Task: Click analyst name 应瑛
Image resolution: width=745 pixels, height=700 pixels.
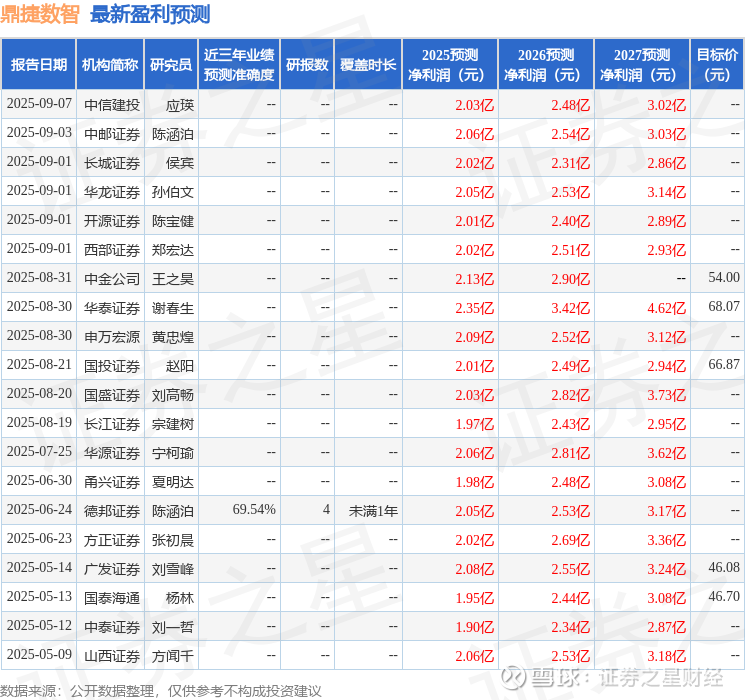Action: click(180, 105)
